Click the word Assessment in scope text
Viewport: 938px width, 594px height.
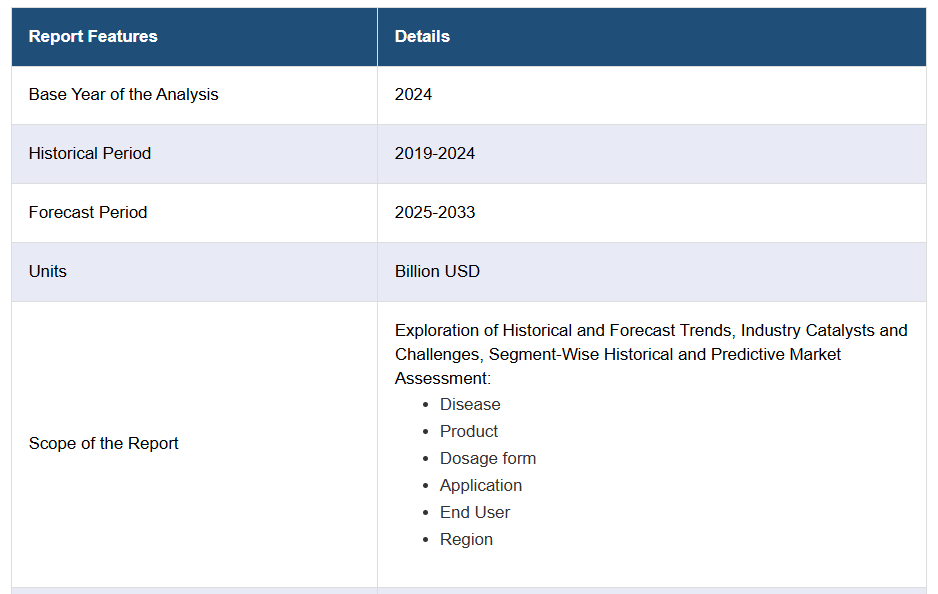tap(441, 379)
